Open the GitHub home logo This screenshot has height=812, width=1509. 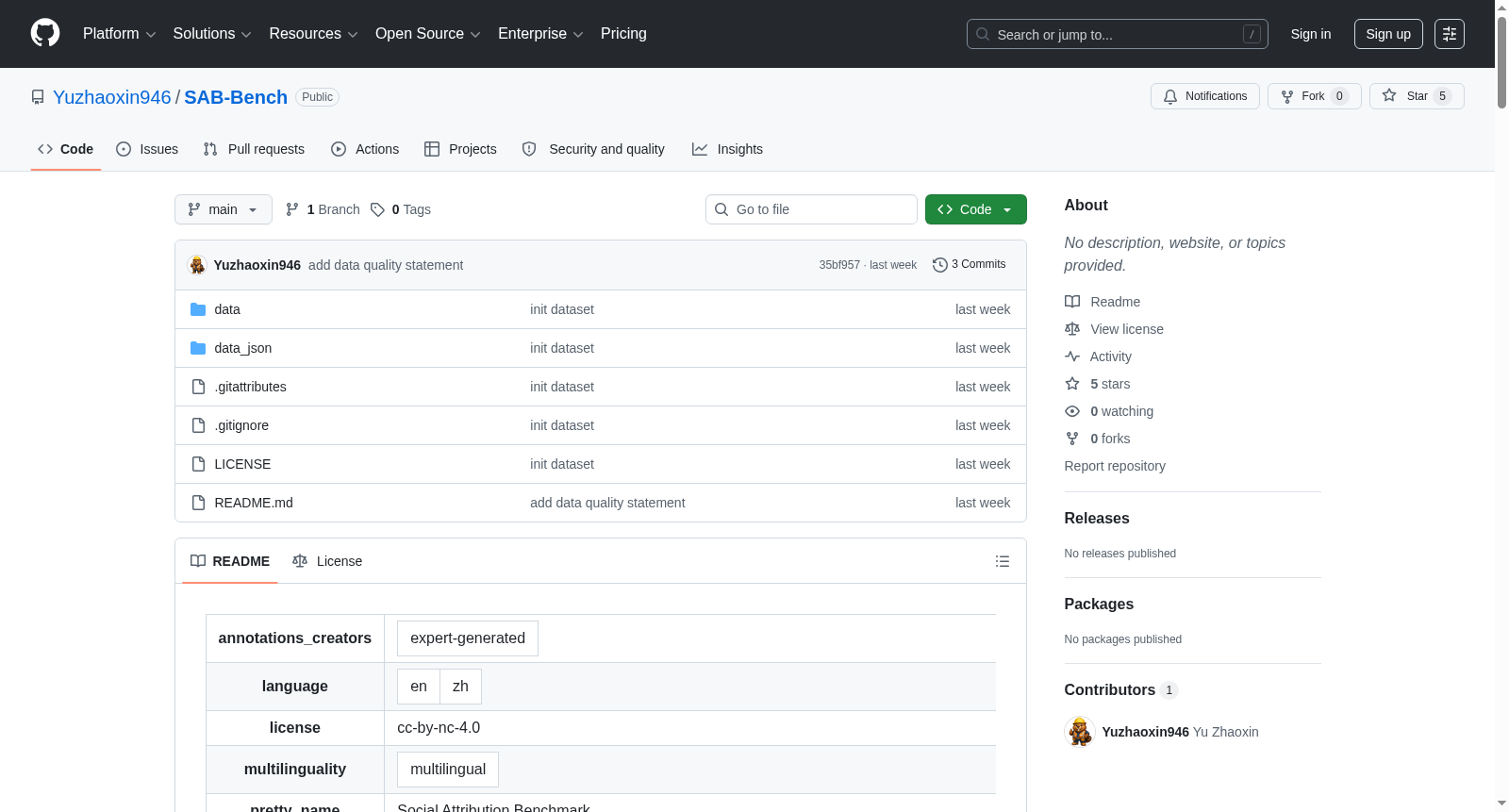45,33
